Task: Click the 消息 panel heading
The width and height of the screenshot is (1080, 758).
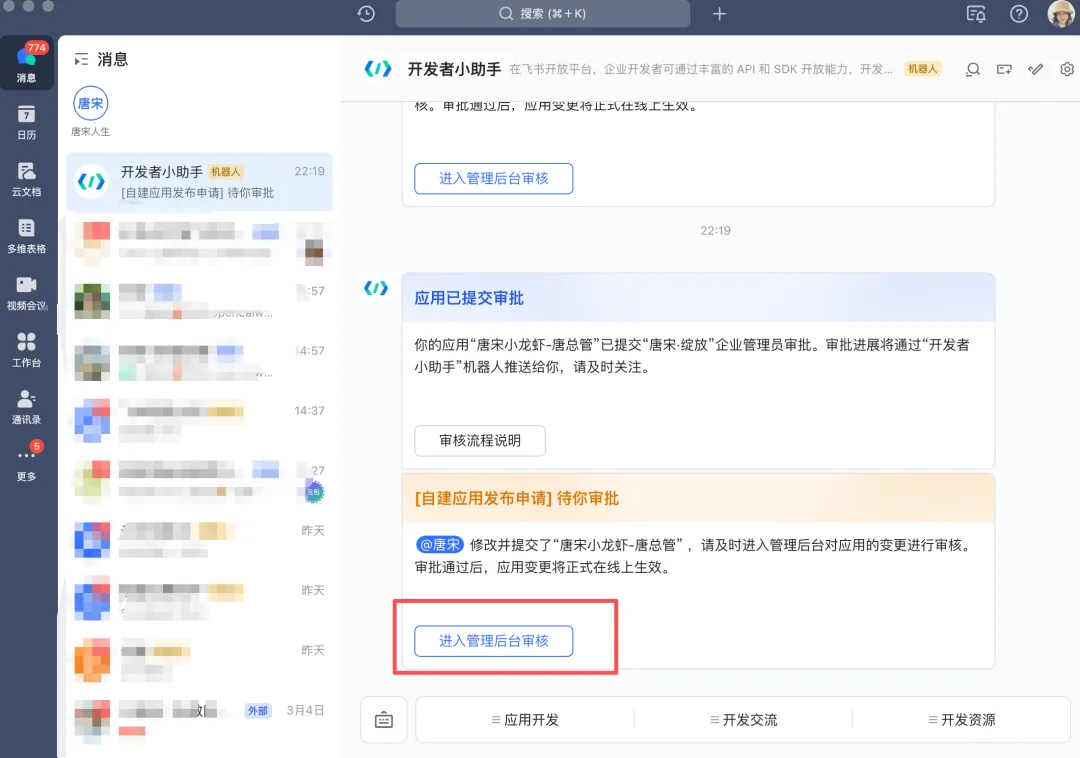Action: [112, 59]
